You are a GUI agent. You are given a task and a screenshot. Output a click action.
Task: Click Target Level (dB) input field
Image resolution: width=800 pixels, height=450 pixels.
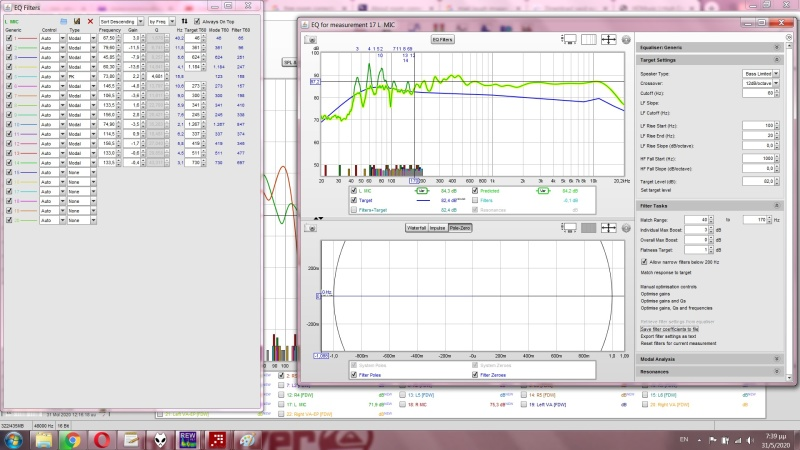[x=758, y=182]
